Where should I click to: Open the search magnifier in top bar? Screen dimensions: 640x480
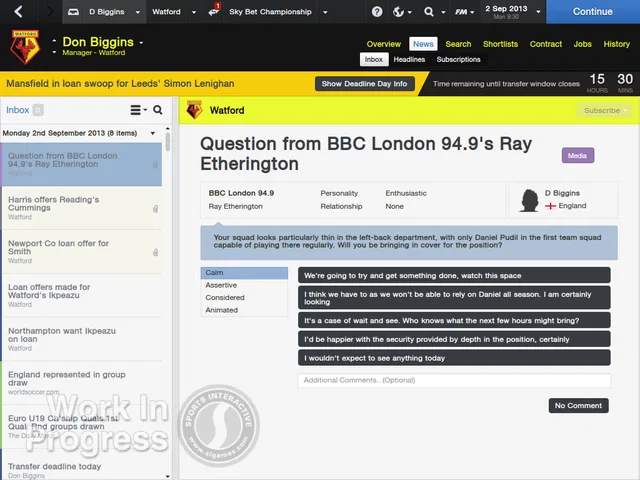coord(429,12)
